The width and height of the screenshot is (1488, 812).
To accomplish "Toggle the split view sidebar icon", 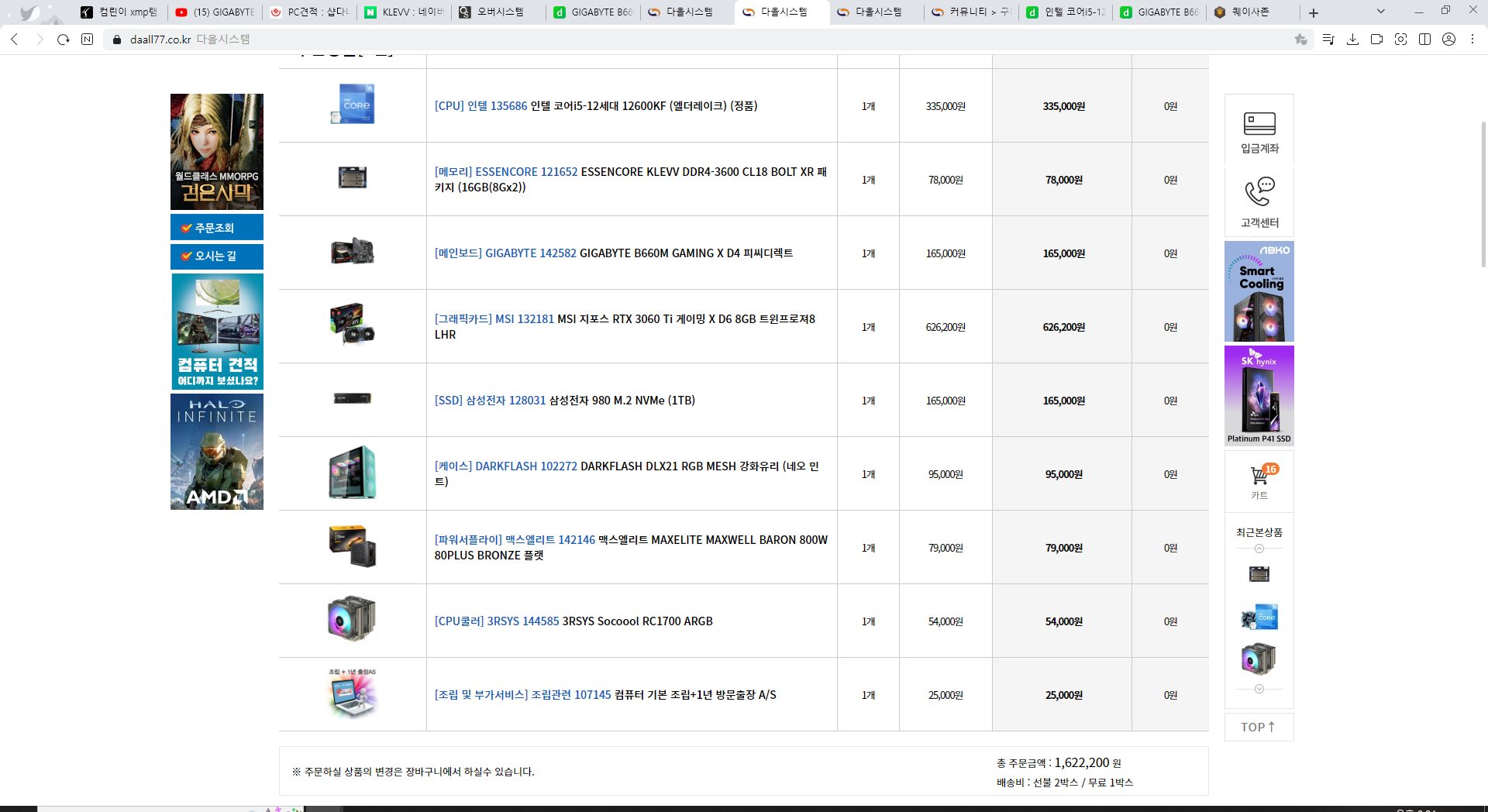I will point(1424,39).
